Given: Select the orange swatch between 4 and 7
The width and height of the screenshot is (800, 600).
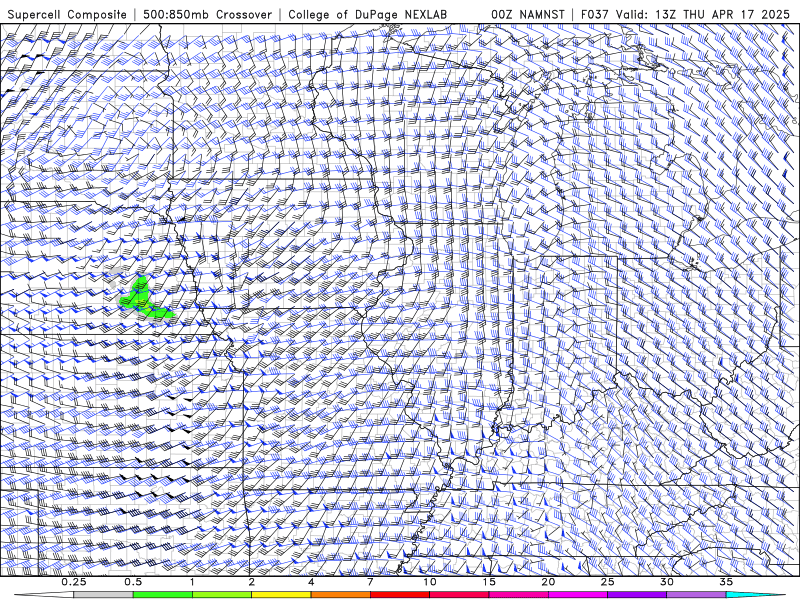Looking at the screenshot, I should [x=340, y=595].
